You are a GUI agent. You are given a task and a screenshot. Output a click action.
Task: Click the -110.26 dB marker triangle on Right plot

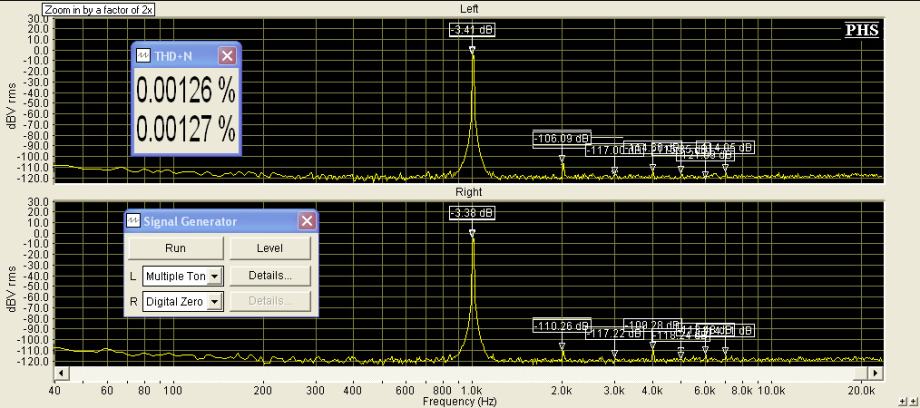tap(562, 346)
